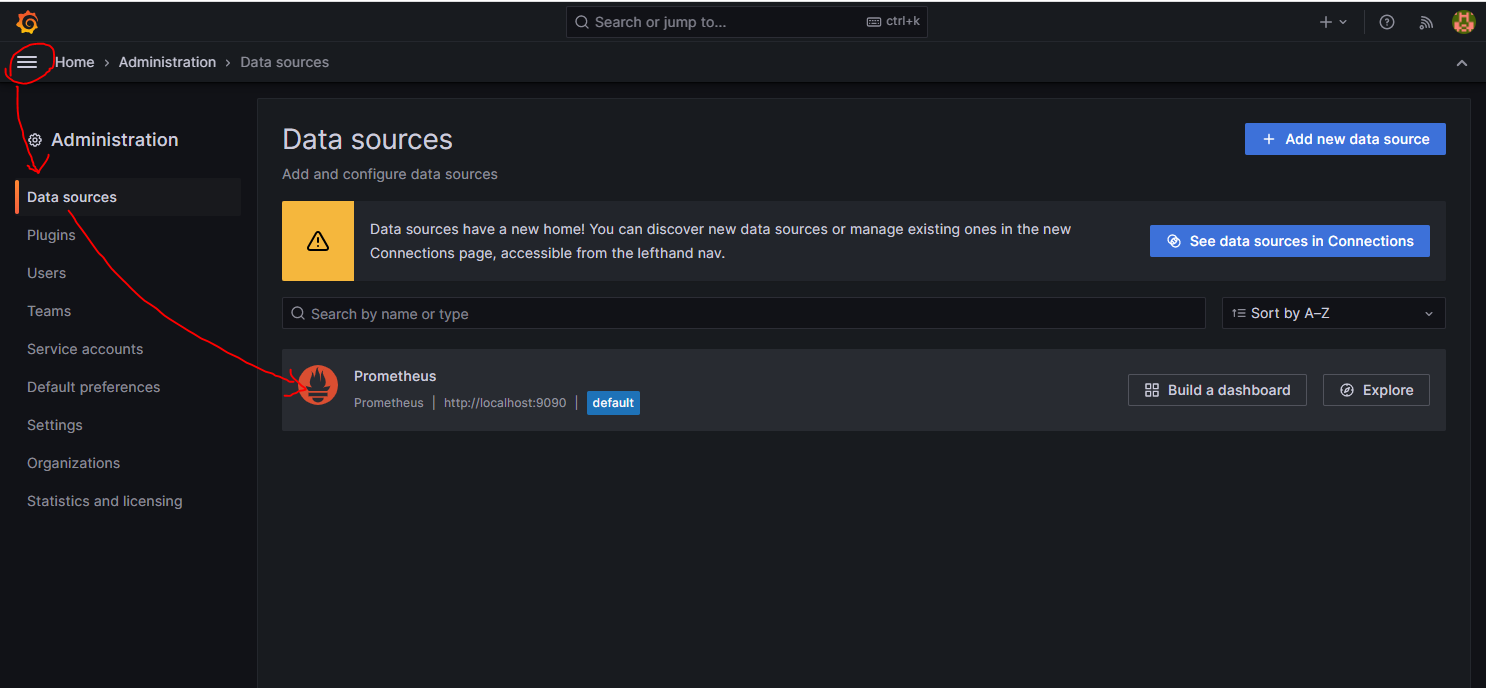Go to Home breadcrumb
Image resolution: width=1486 pixels, height=688 pixels.
75,62
